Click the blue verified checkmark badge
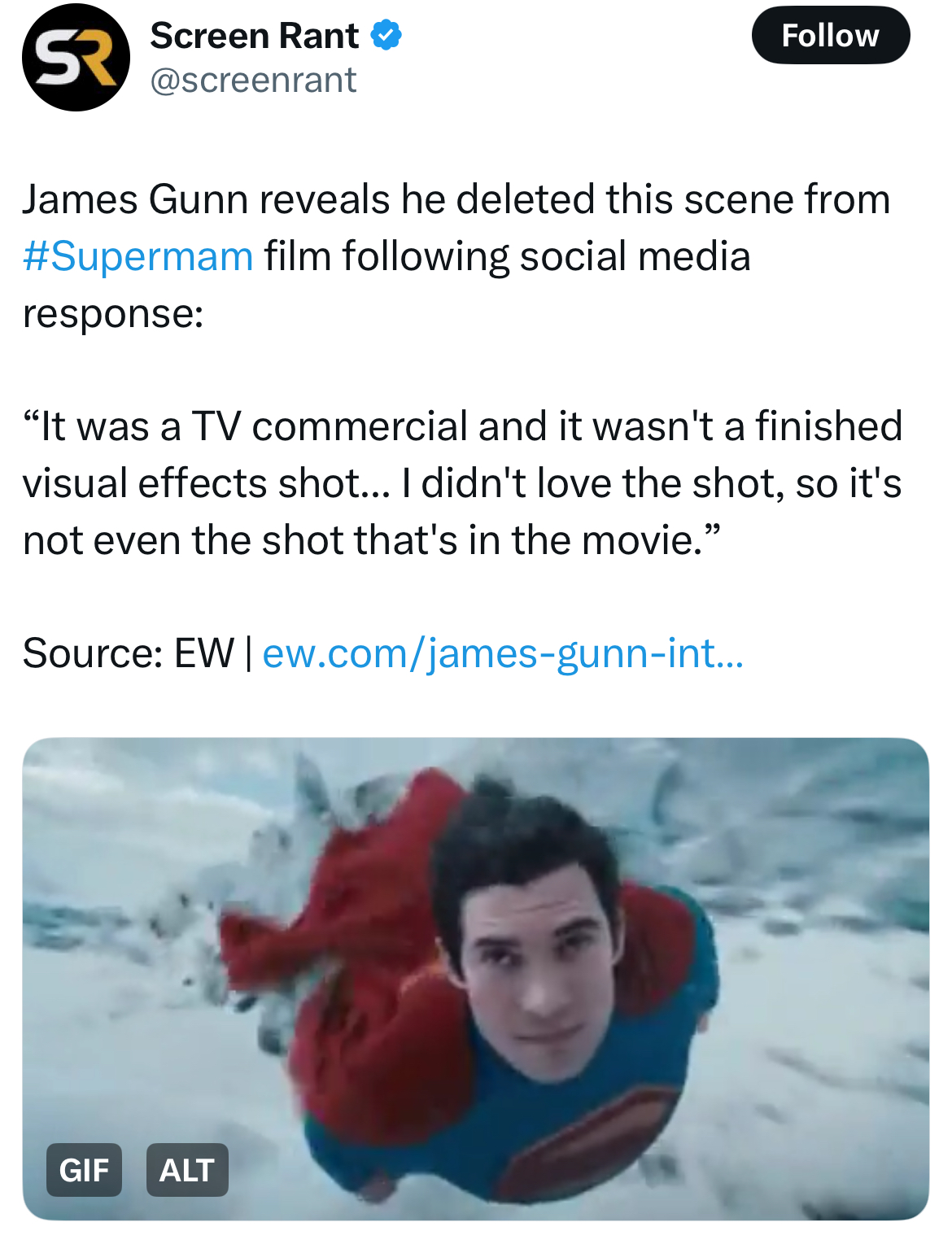Image resolution: width=952 pixels, height=1244 pixels. point(386,36)
